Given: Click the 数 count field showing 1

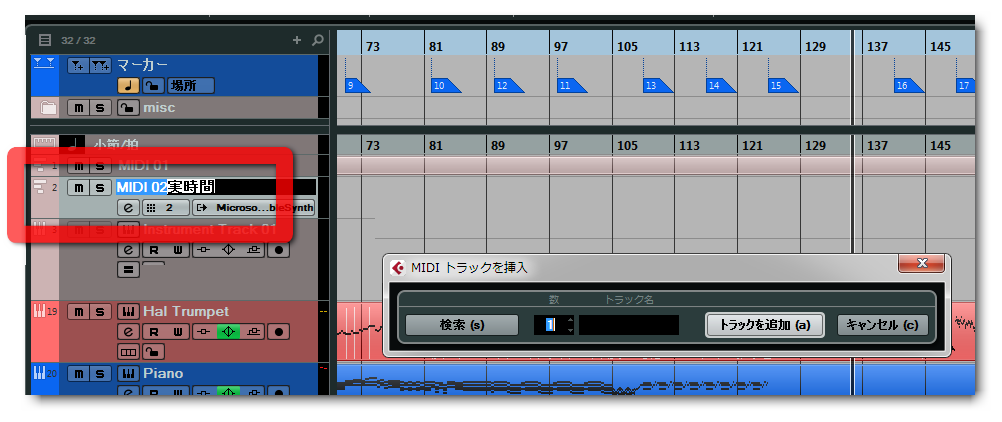Looking at the screenshot, I should 550,325.
